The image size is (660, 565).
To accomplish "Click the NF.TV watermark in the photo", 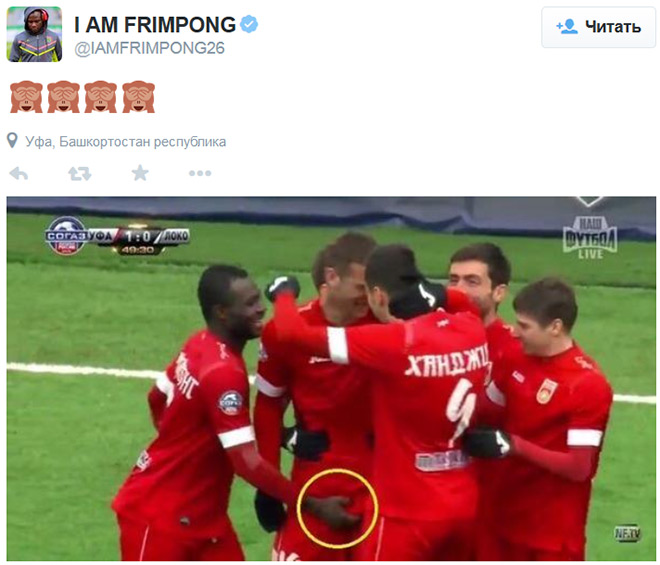I will (x=628, y=533).
